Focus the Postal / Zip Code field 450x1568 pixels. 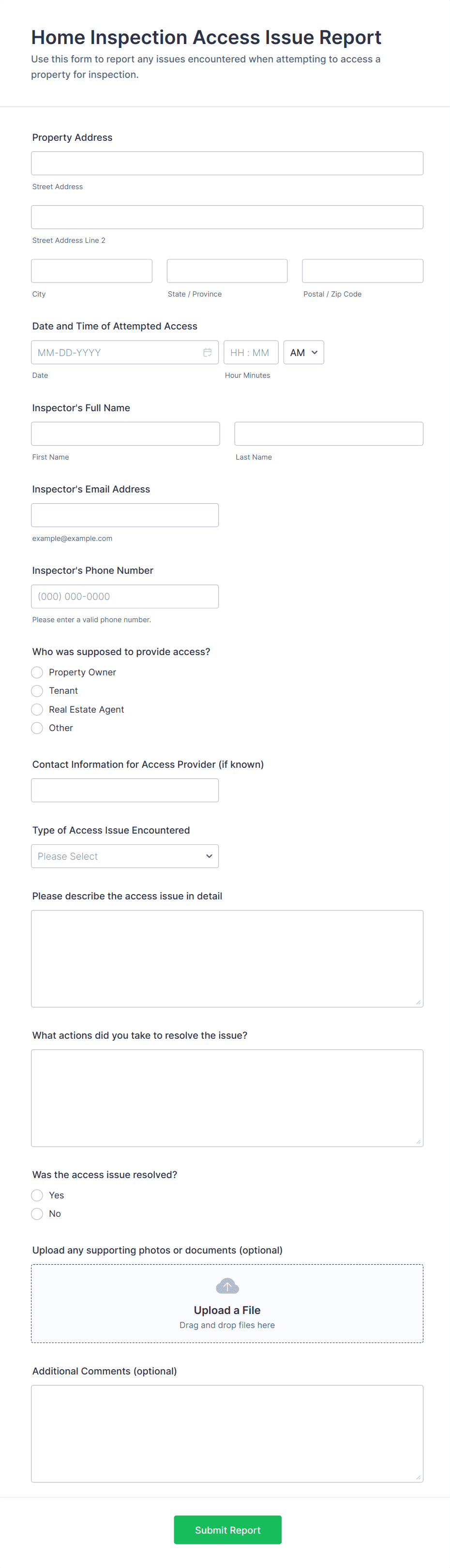(362, 271)
